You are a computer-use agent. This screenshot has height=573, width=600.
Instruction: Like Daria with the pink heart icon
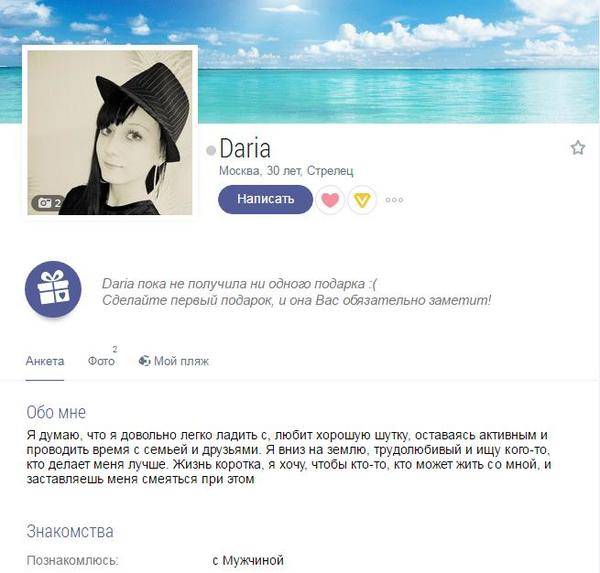coord(330,199)
